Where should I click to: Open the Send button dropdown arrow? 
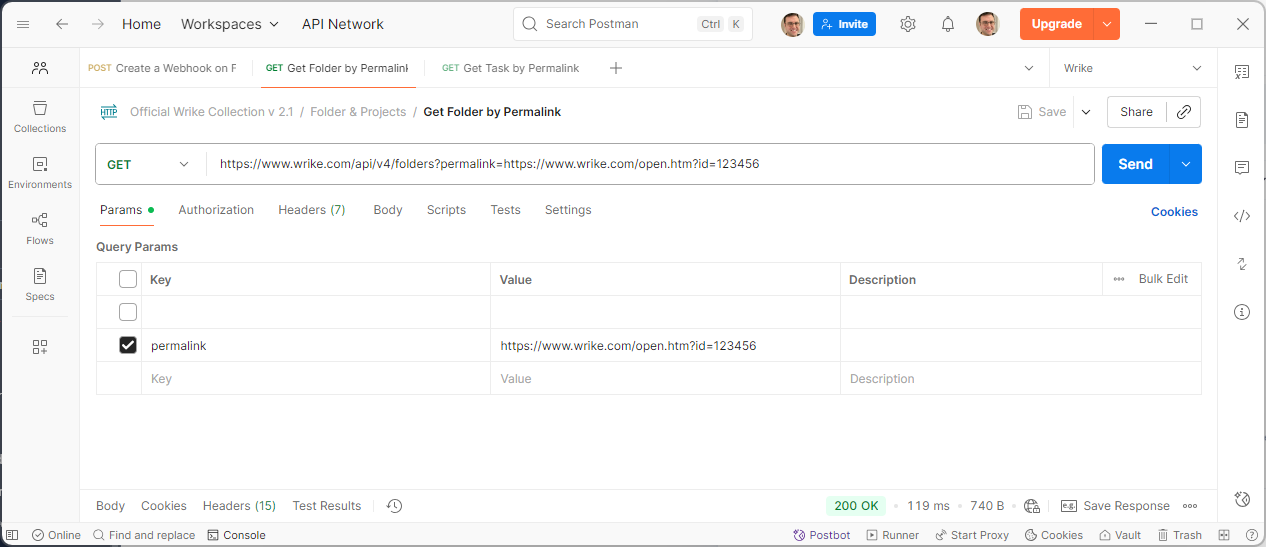click(1186, 164)
